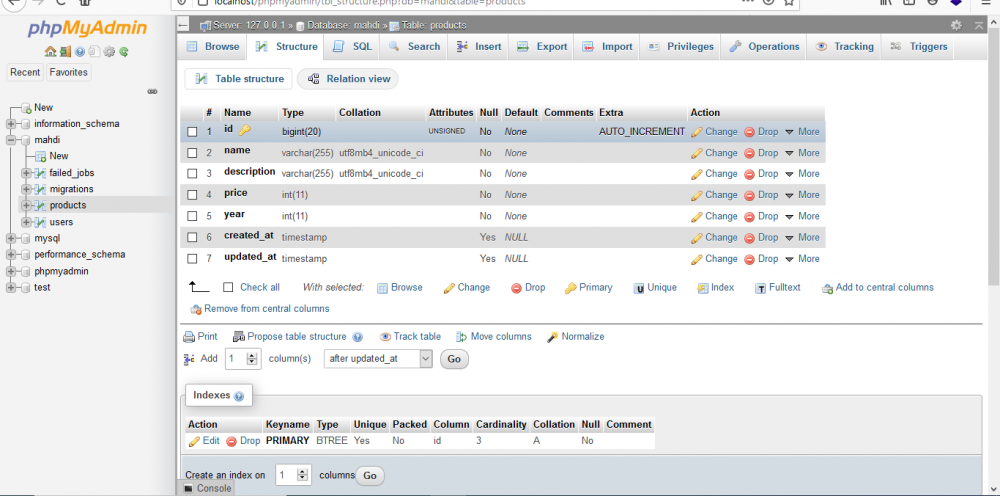The height and width of the screenshot is (496, 1000).
Task: Click With selected Unique icon
Action: (638, 288)
